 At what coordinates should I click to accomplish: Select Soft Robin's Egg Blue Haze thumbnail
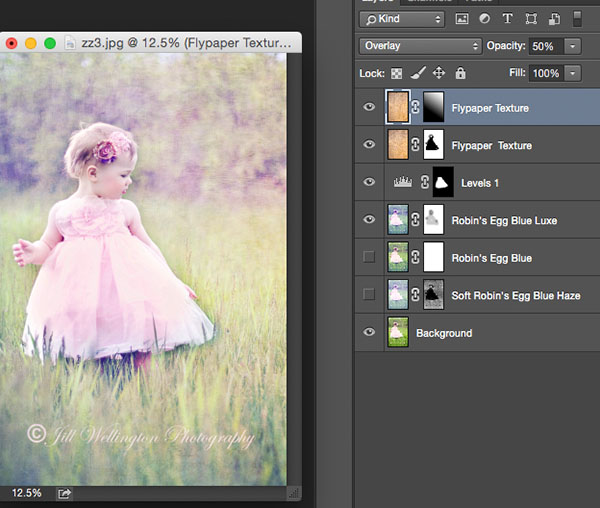(398, 294)
